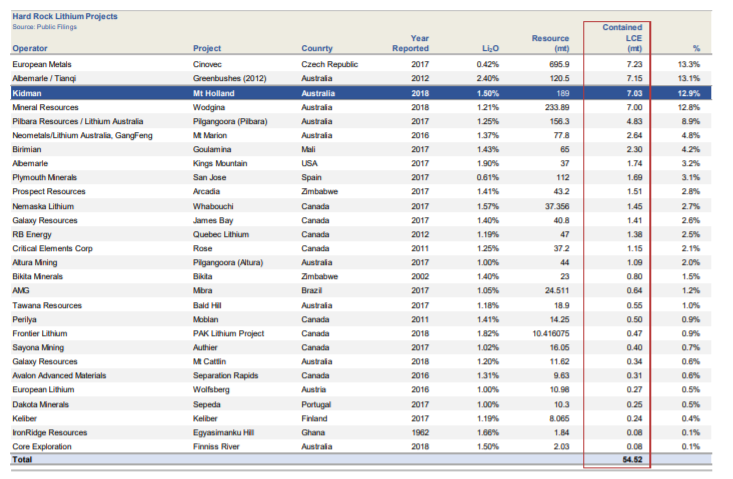Image resolution: width=733 pixels, height=479 pixels.
Task: Select the Czech Republic country cell
Action: (x=329, y=64)
